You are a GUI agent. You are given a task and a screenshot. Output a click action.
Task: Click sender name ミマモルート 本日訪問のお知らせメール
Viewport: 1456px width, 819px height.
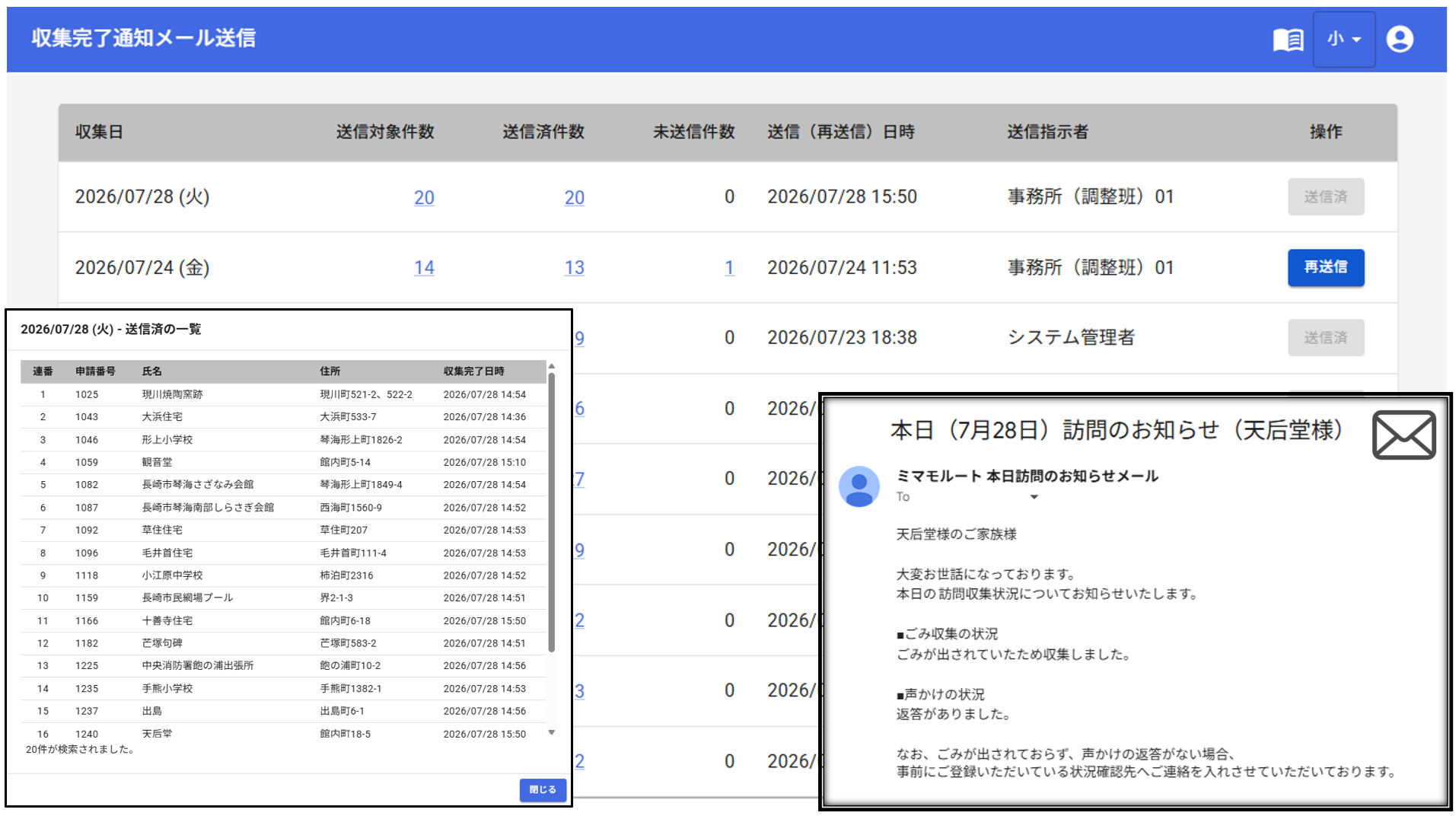[x=1027, y=476]
